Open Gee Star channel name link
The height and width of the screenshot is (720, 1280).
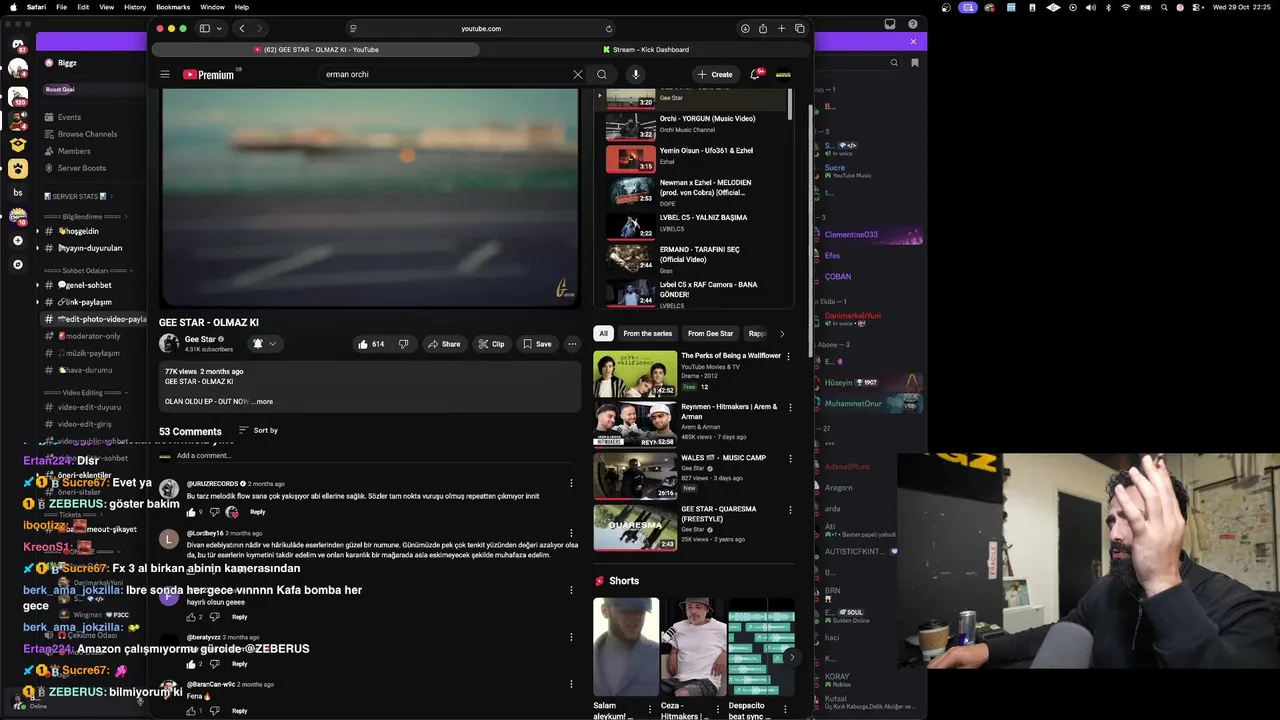pos(200,339)
